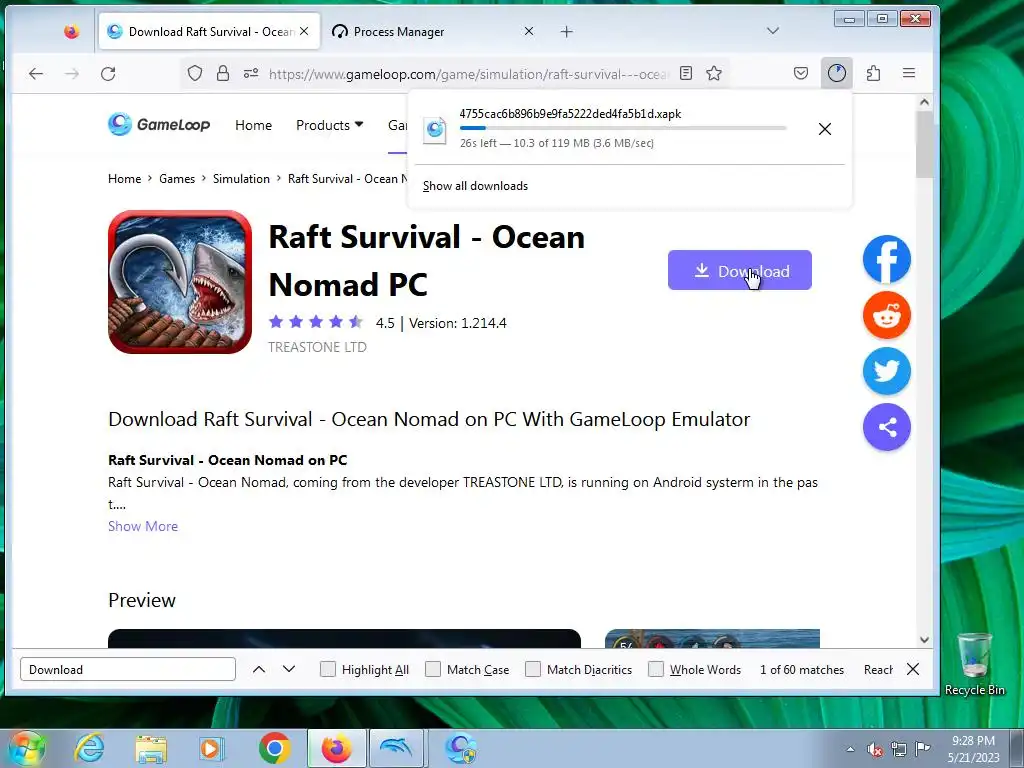Open a new tab with plus button
Viewport: 1024px width, 768px height.
click(566, 31)
